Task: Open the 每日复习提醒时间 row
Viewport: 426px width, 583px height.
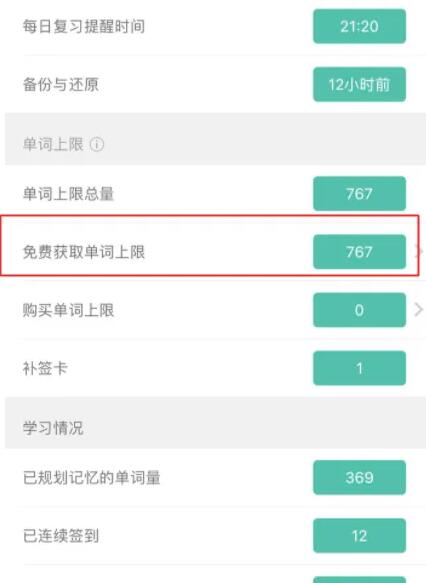Action: click(x=215, y=26)
